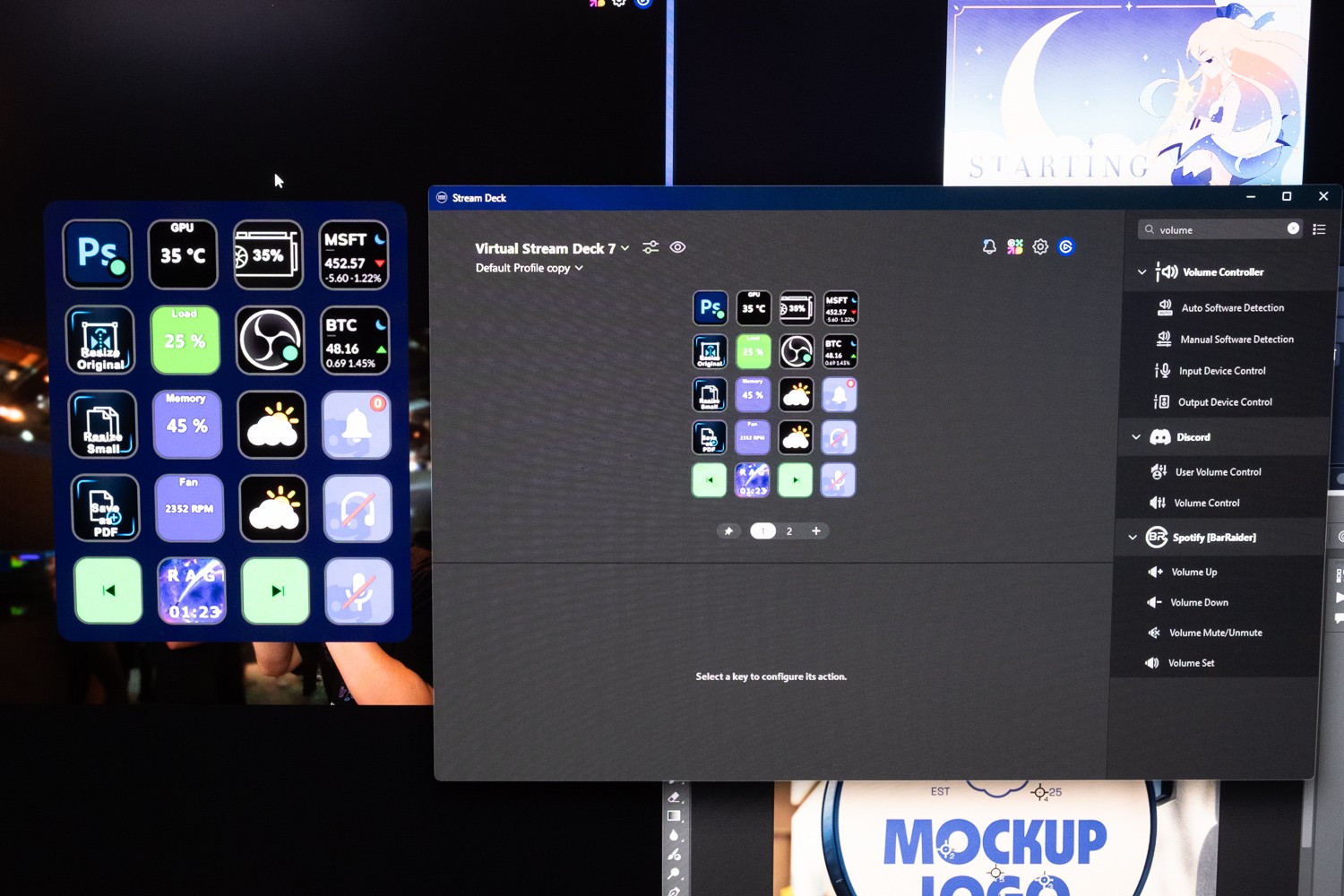
Task: Click the Photoshop key in the Stream Deck window grid
Action: coord(710,308)
